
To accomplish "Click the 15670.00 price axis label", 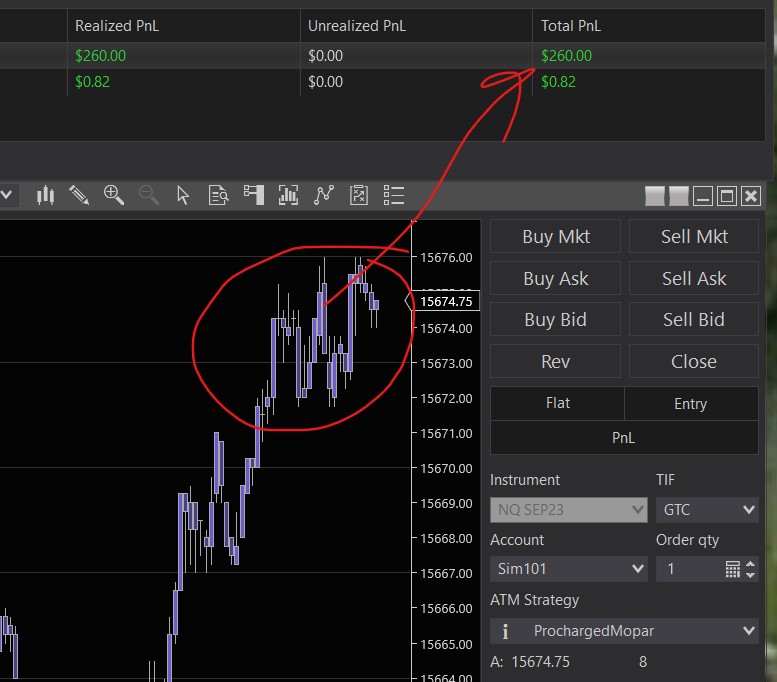I will click(x=446, y=468).
